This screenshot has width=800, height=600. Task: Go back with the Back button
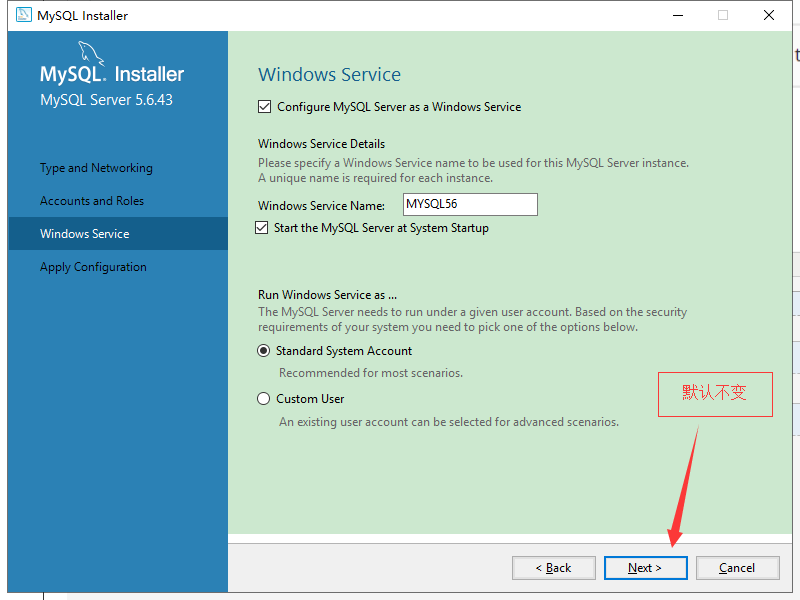[554, 568]
